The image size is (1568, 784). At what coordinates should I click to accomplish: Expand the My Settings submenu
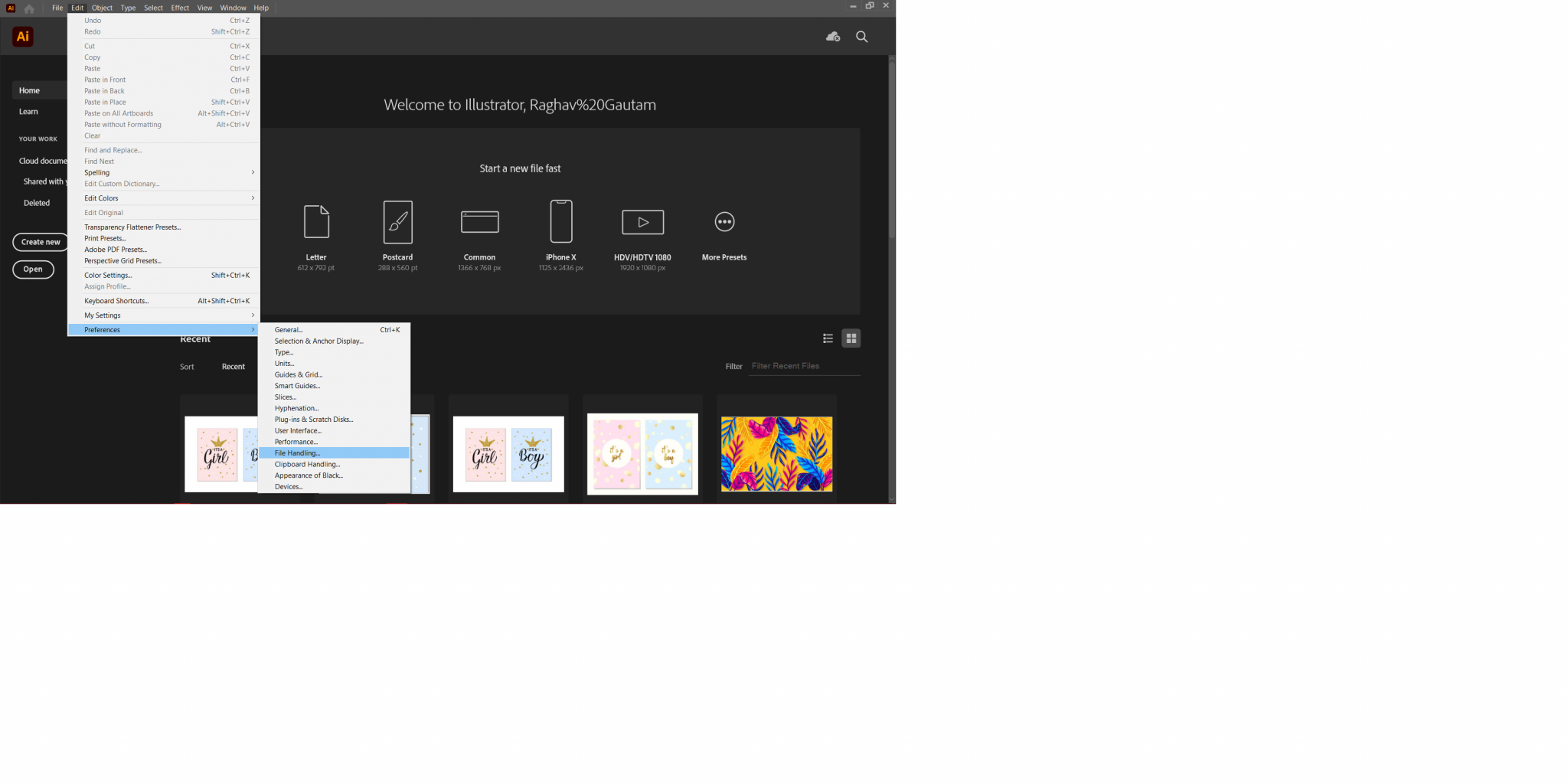tap(164, 315)
